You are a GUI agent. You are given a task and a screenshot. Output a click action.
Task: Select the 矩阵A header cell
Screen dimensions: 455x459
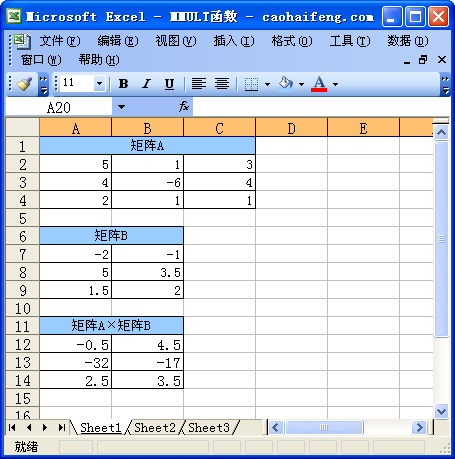148,146
